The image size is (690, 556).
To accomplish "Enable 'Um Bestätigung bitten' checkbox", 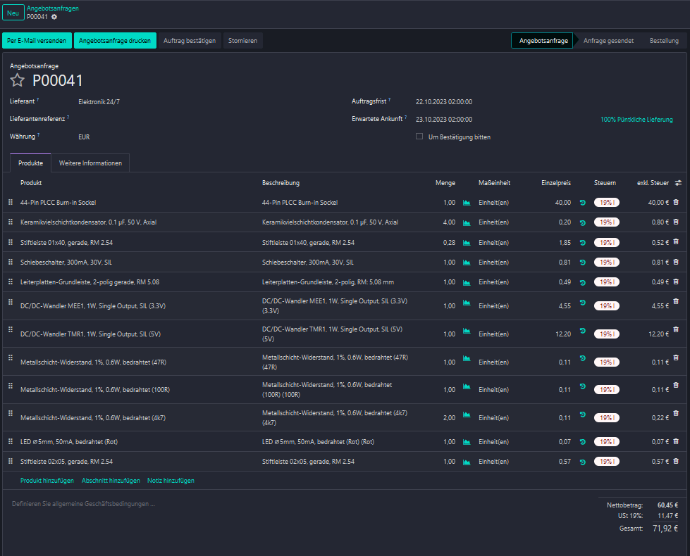I will (420, 137).
